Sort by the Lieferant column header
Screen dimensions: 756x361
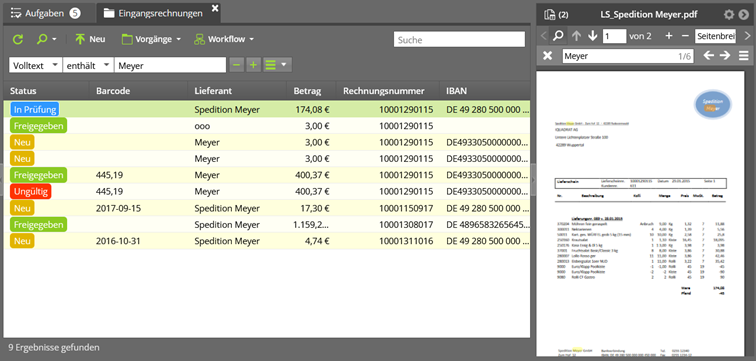pos(237,91)
